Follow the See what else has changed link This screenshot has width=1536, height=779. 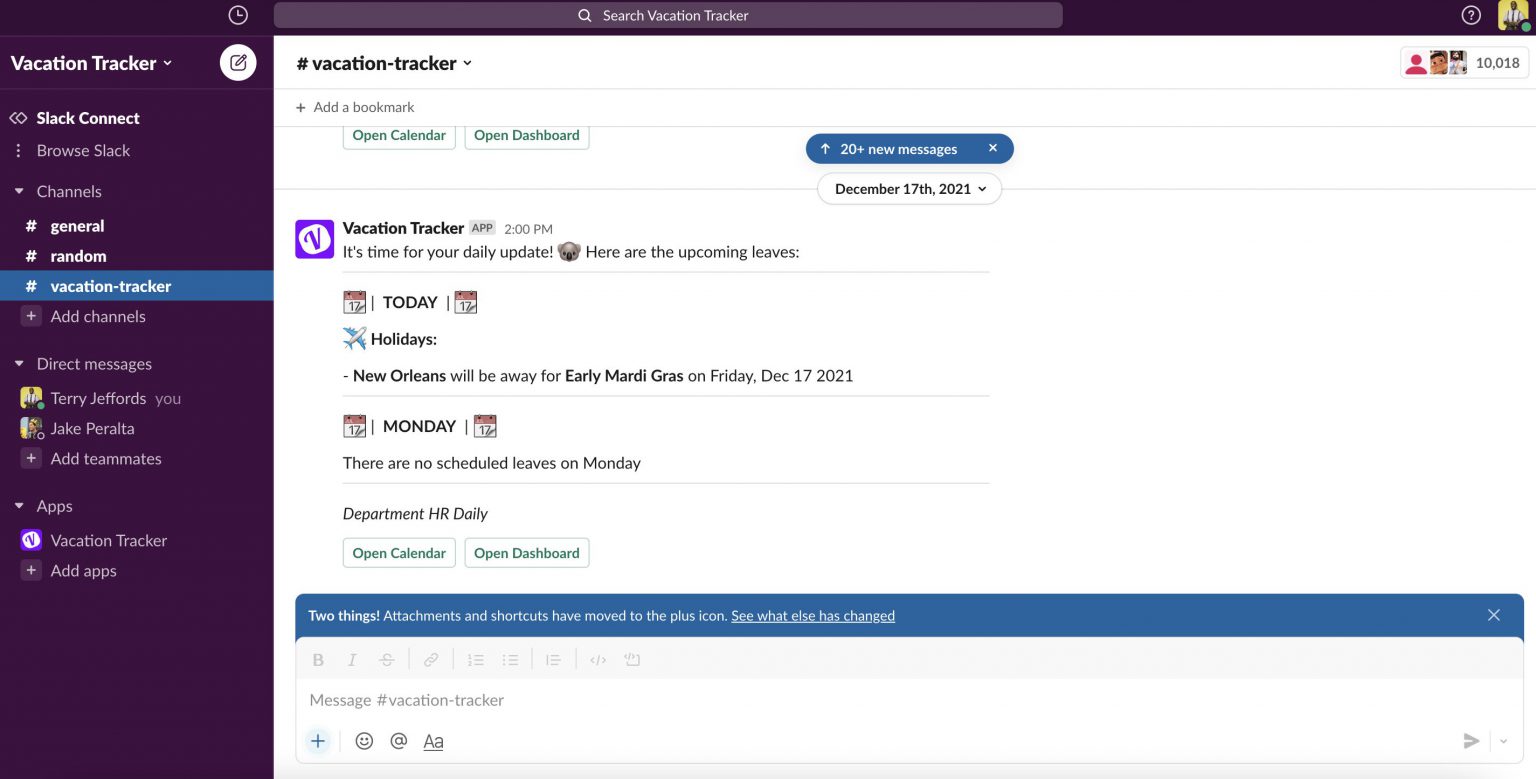[x=813, y=616]
